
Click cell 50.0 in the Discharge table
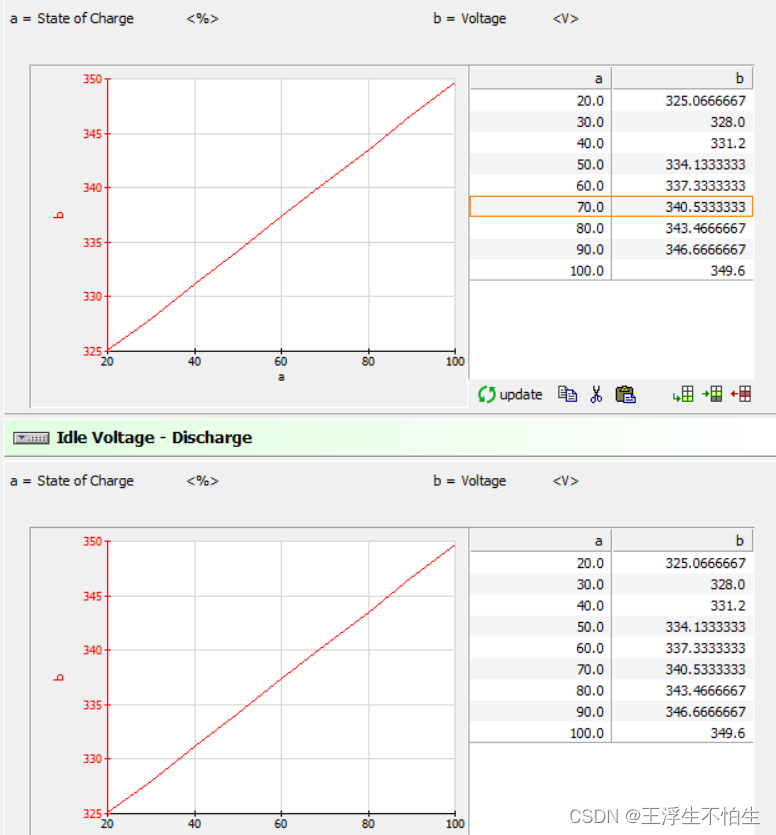point(541,627)
